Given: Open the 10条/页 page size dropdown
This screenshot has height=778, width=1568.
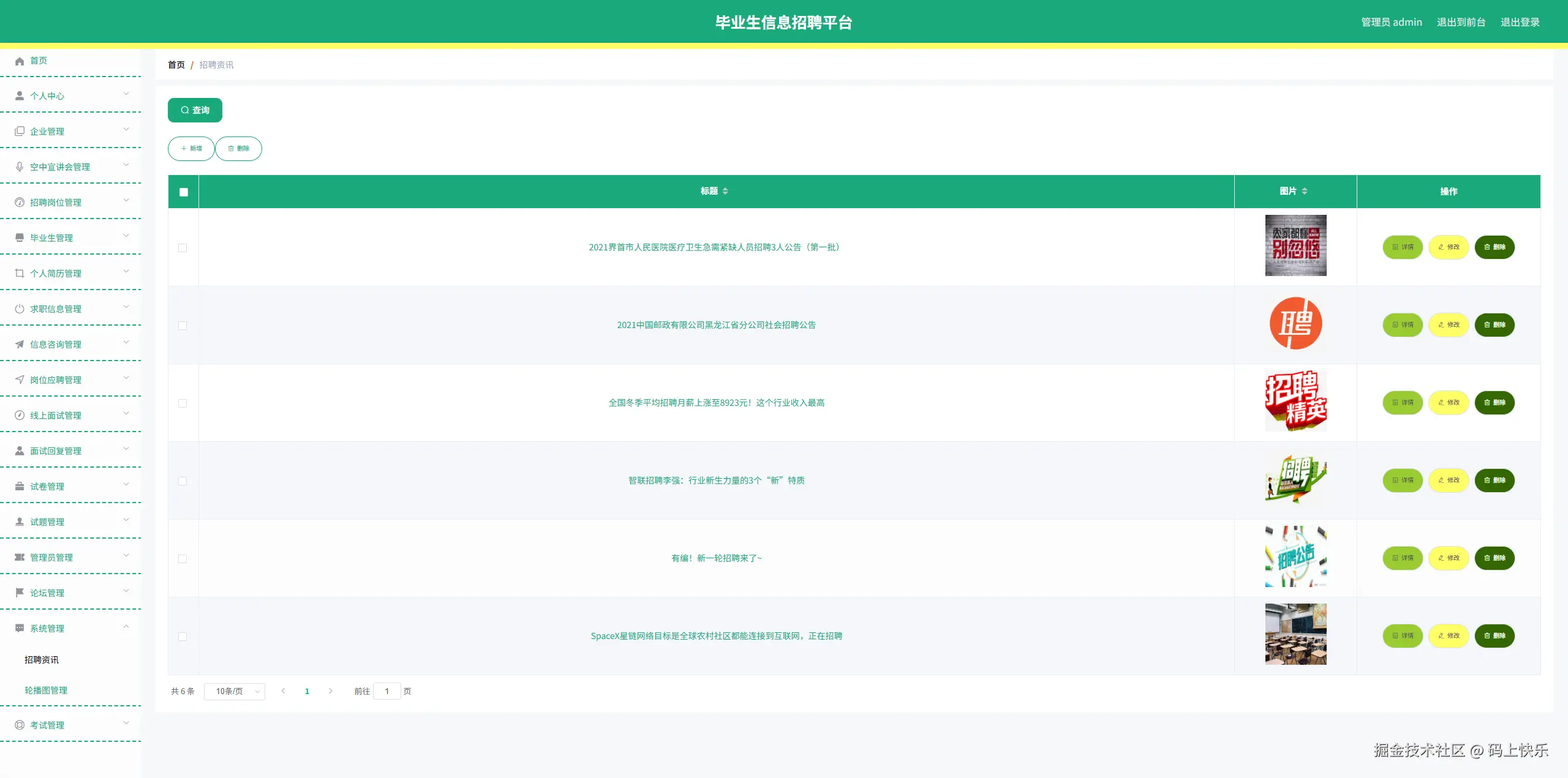Looking at the screenshot, I should [234, 691].
